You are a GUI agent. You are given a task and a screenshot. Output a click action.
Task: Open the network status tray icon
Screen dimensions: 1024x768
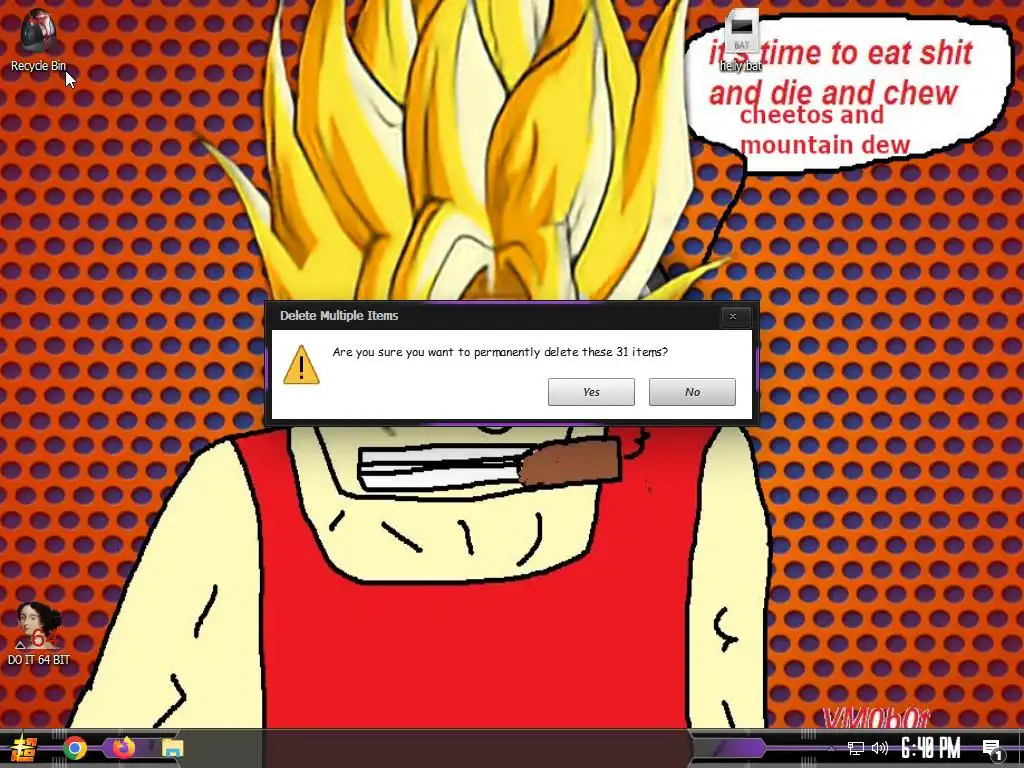[x=856, y=748]
